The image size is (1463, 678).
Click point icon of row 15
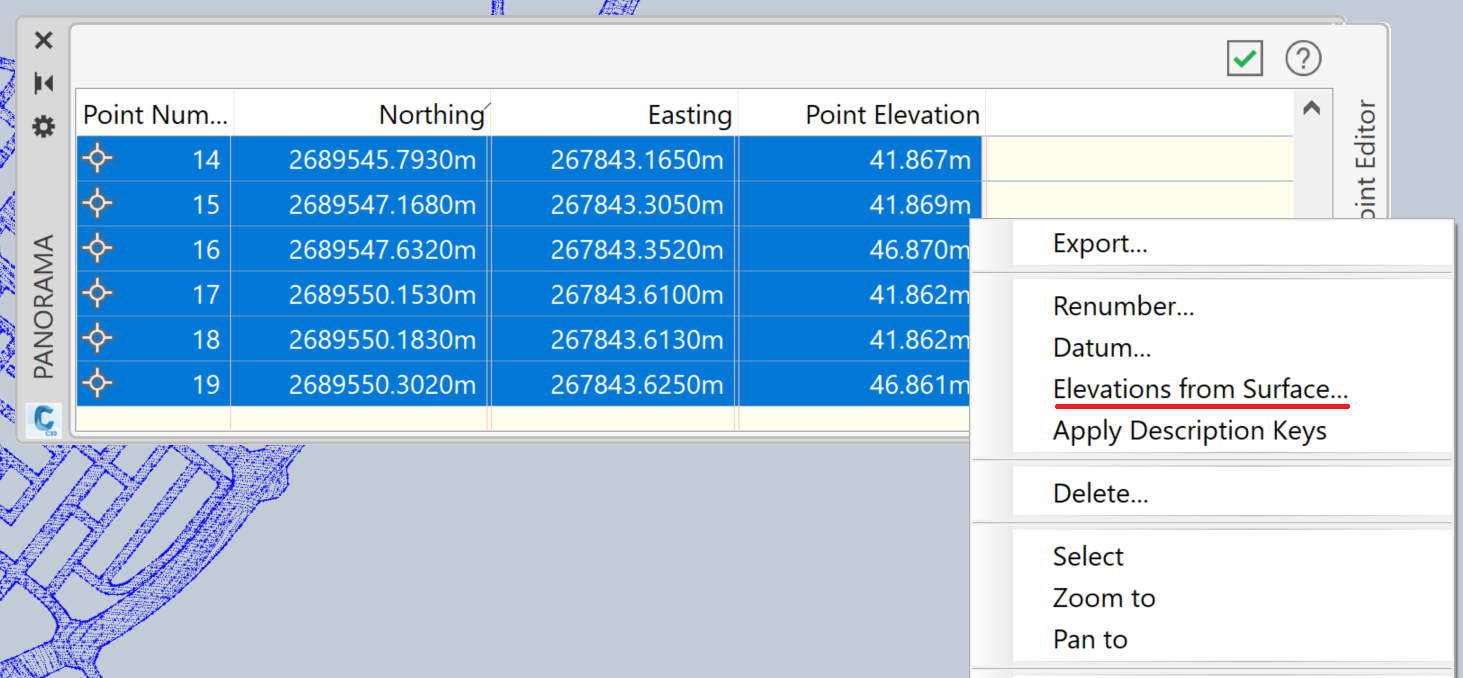click(x=97, y=204)
